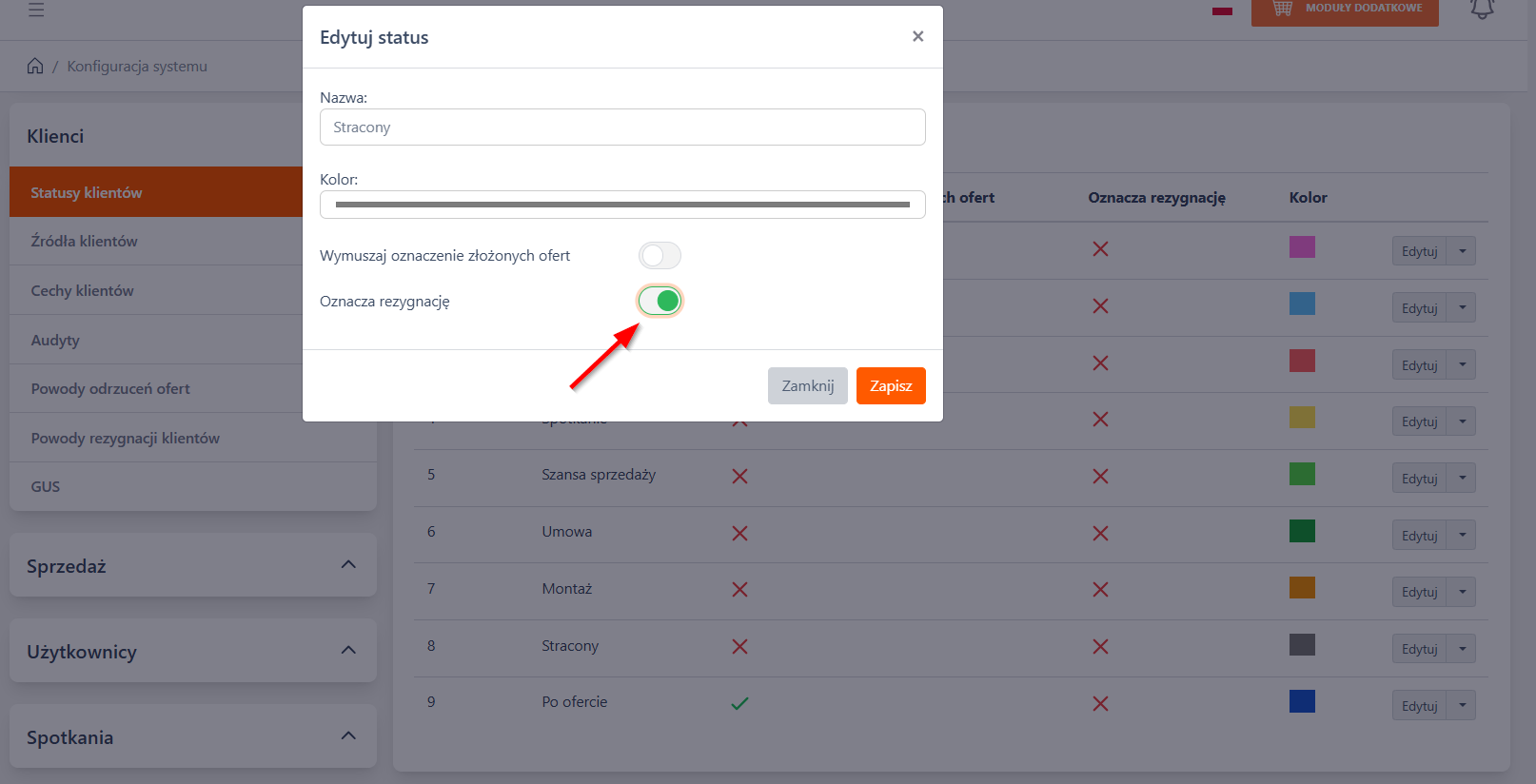Image resolution: width=1536 pixels, height=784 pixels.
Task: Click red X resignation mark for Stracony row
Action: 1100,647
